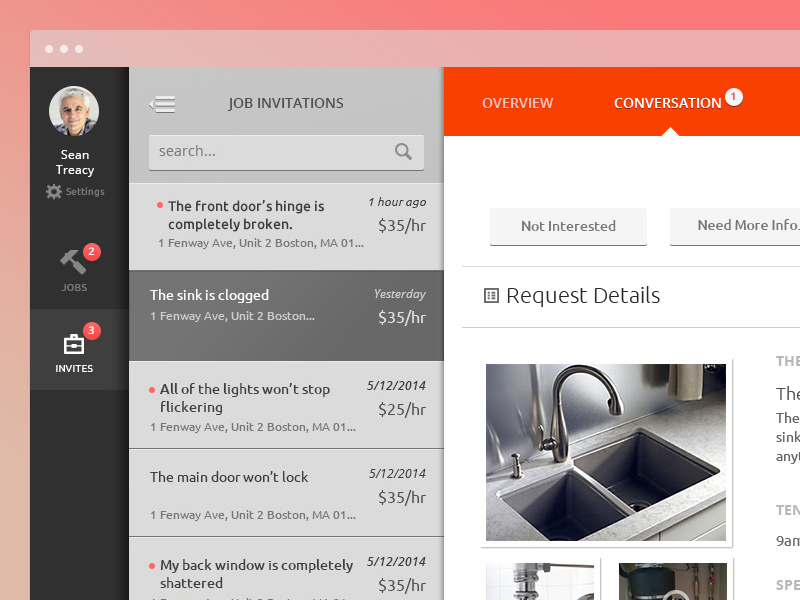Click inside the search field

[270, 151]
